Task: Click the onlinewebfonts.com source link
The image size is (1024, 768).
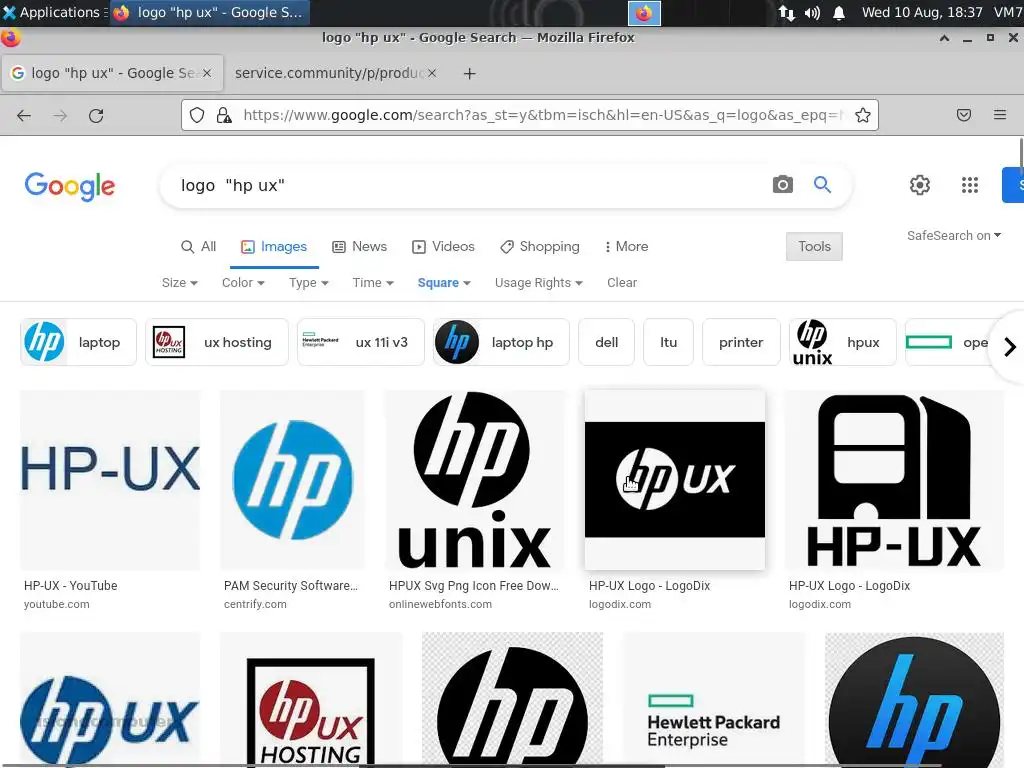Action: click(x=440, y=605)
